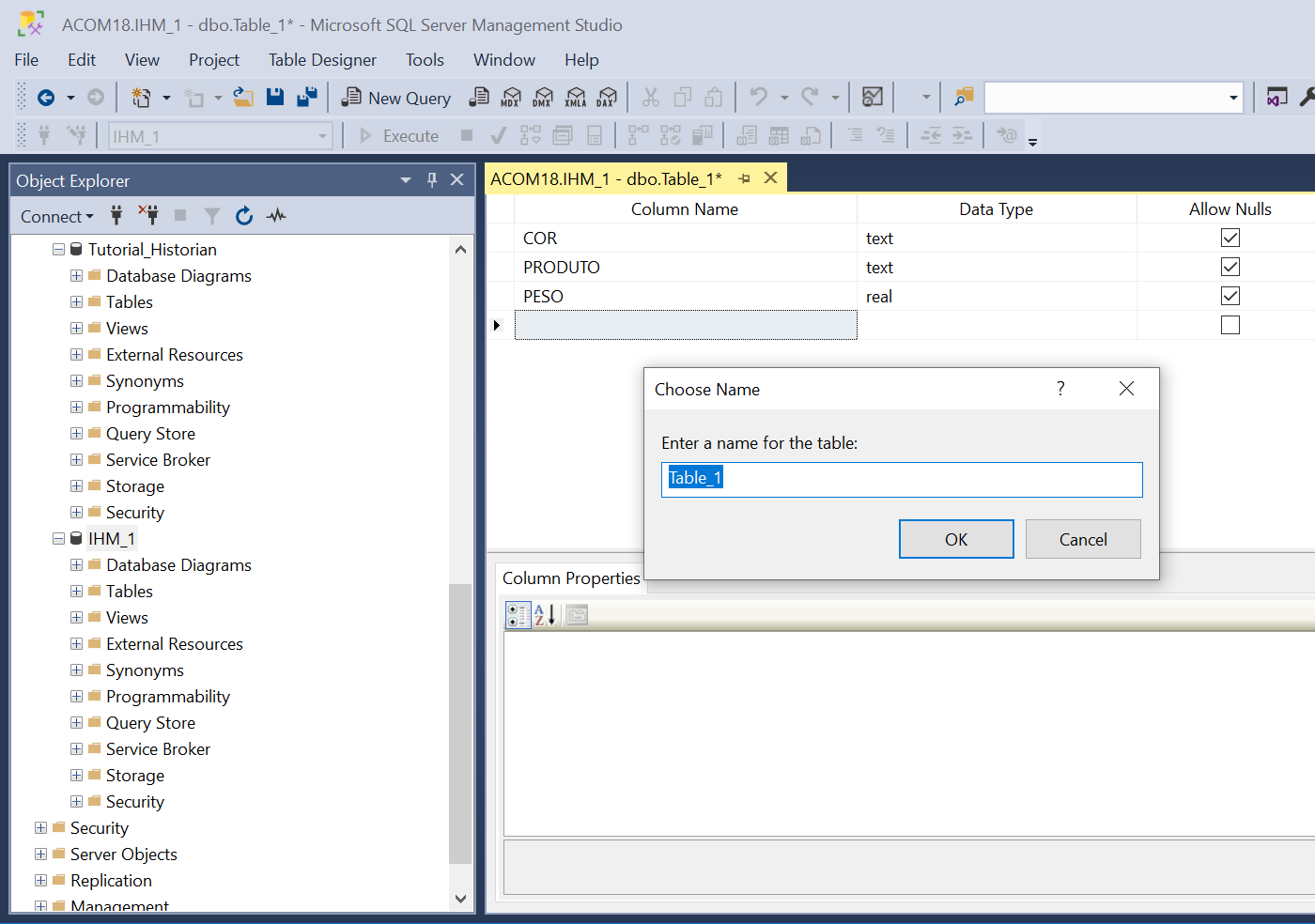The image size is (1315, 924).
Task: Click the Database Engine Query icon
Action: tap(479, 97)
